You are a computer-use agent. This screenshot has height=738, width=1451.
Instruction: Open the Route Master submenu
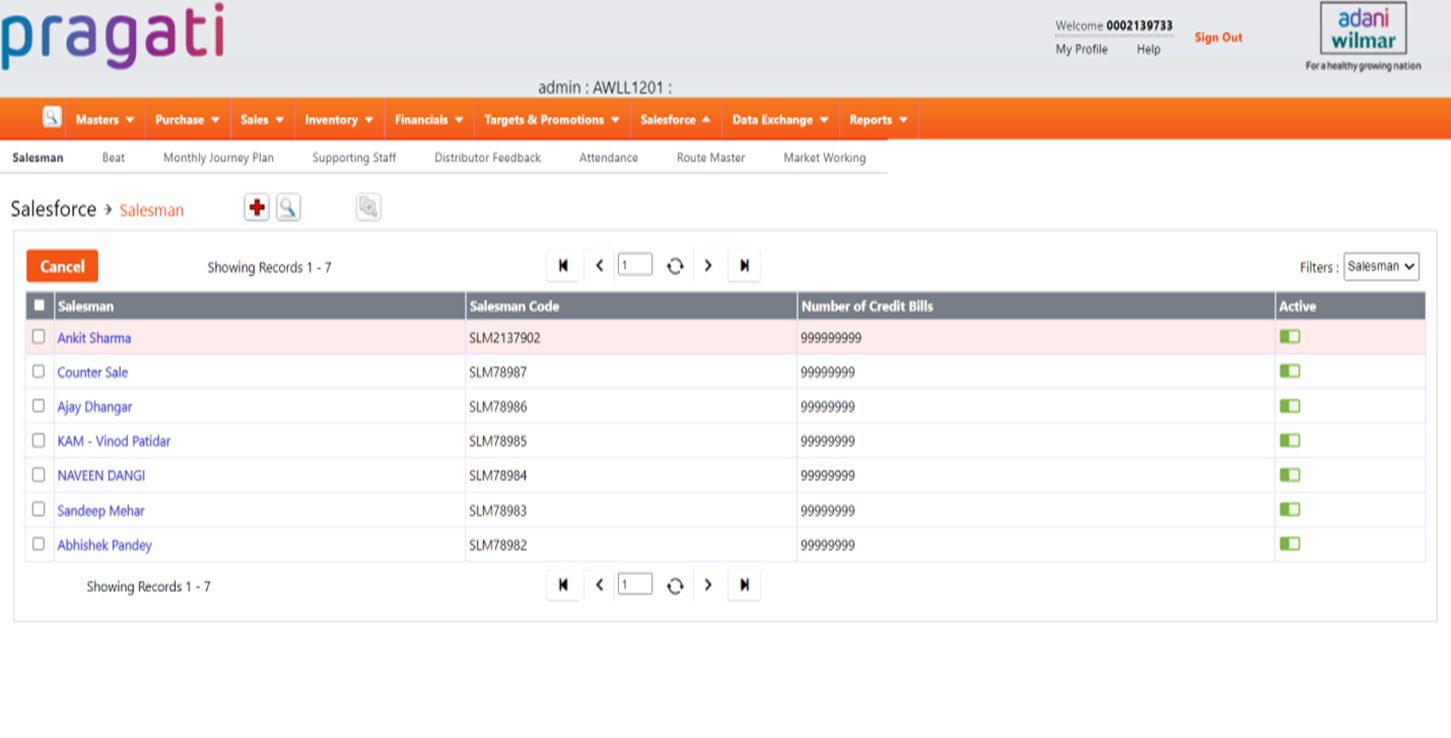[x=711, y=157]
